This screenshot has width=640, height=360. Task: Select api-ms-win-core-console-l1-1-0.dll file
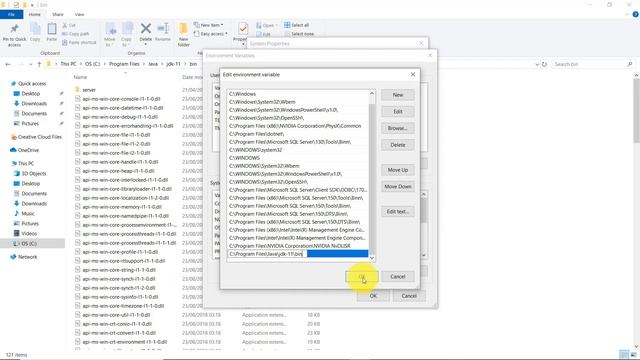pyautogui.click(x=121, y=99)
